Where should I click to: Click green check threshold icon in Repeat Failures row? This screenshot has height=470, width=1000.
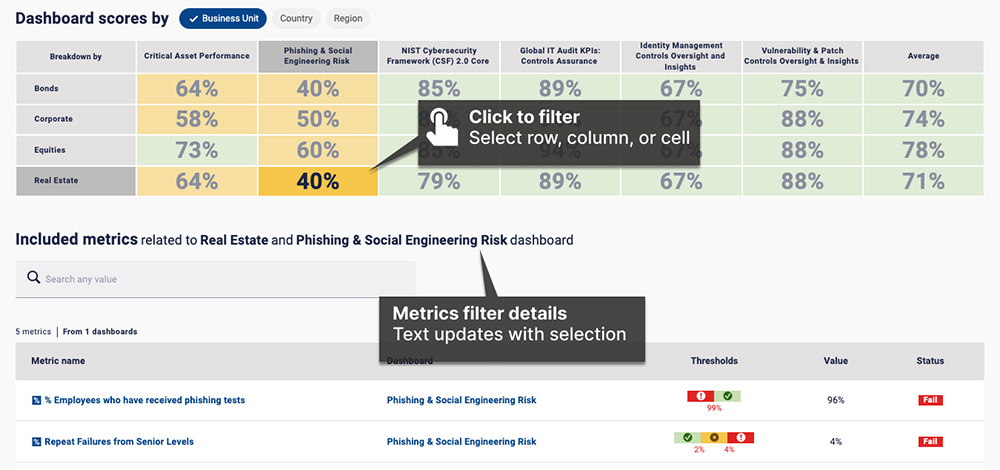click(686, 437)
